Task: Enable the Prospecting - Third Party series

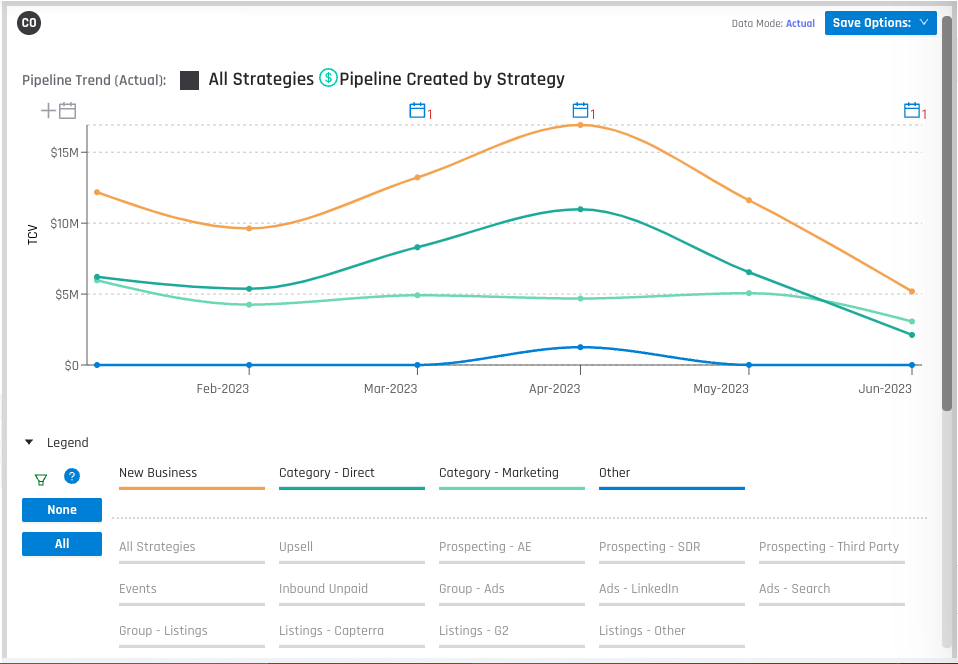Action: 832,551
